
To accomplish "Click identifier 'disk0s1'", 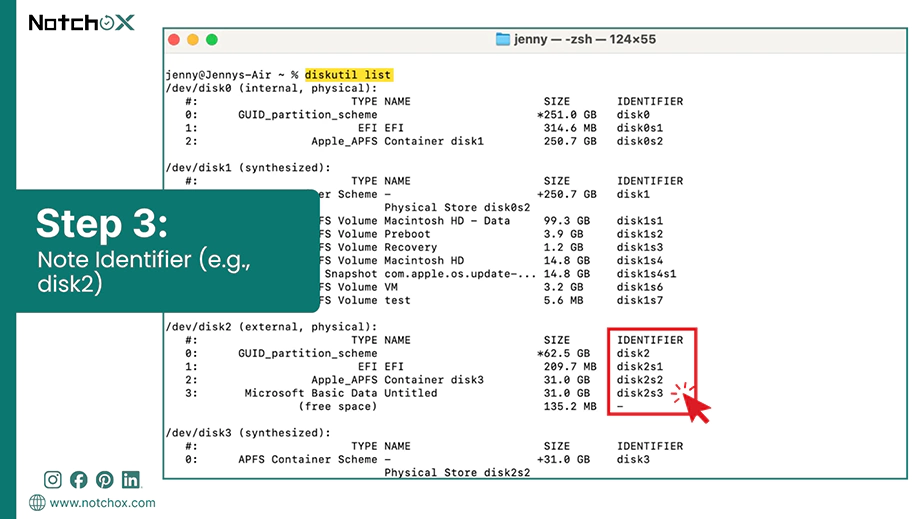I will click(640, 128).
